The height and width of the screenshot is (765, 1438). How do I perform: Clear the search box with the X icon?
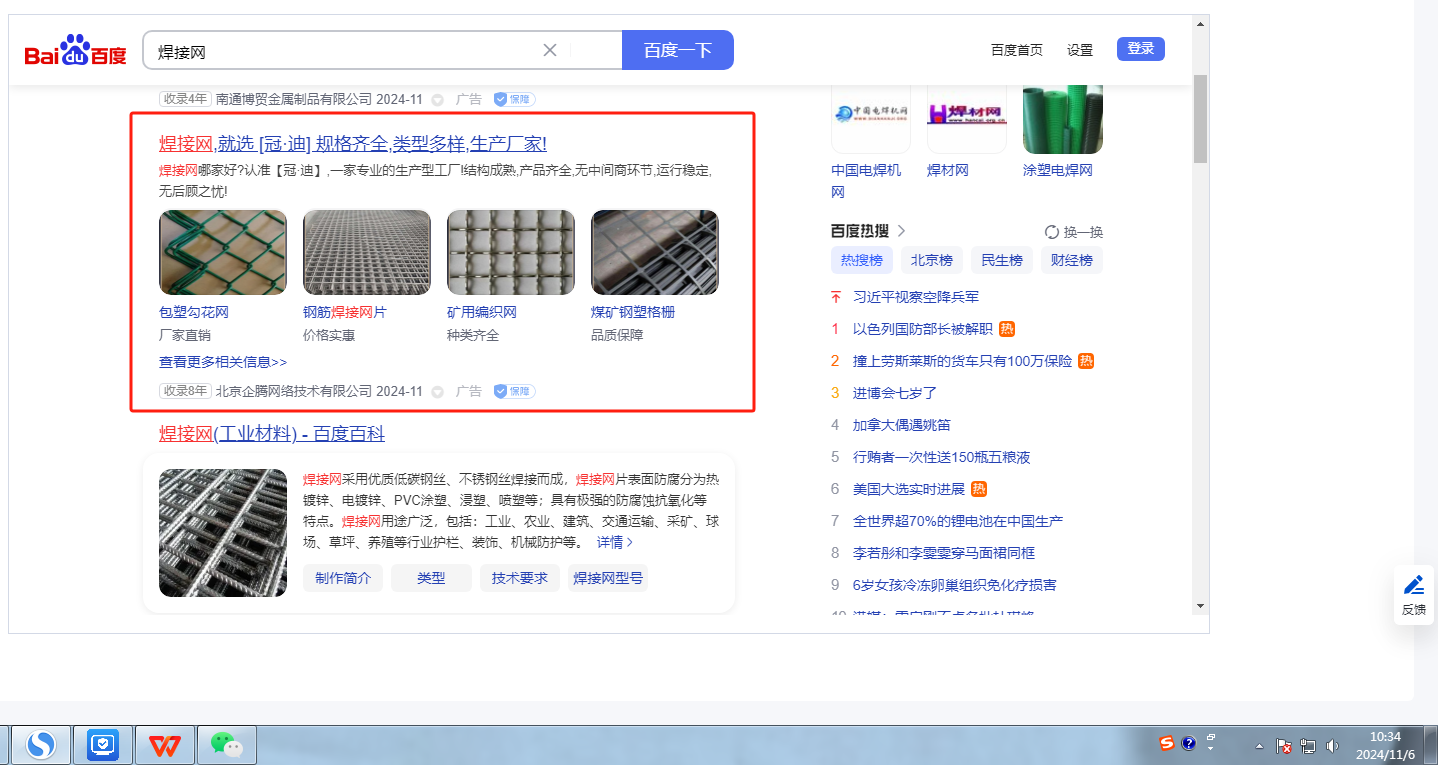[x=550, y=50]
